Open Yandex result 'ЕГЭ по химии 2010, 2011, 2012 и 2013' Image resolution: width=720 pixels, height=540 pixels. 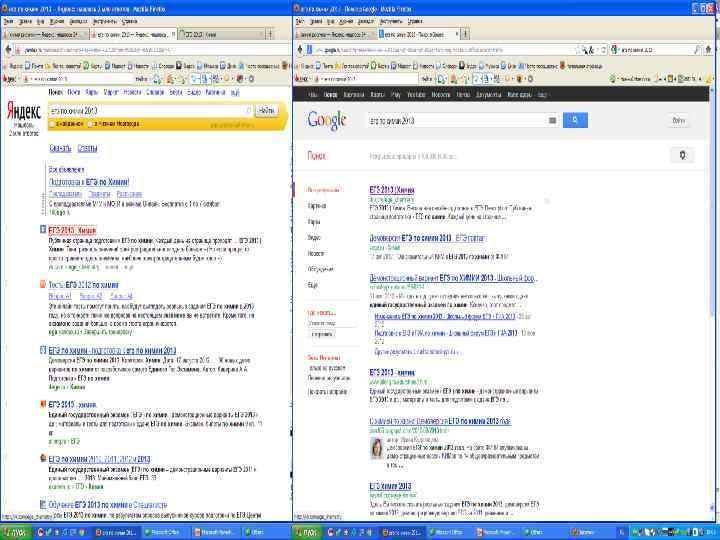click(x=99, y=459)
